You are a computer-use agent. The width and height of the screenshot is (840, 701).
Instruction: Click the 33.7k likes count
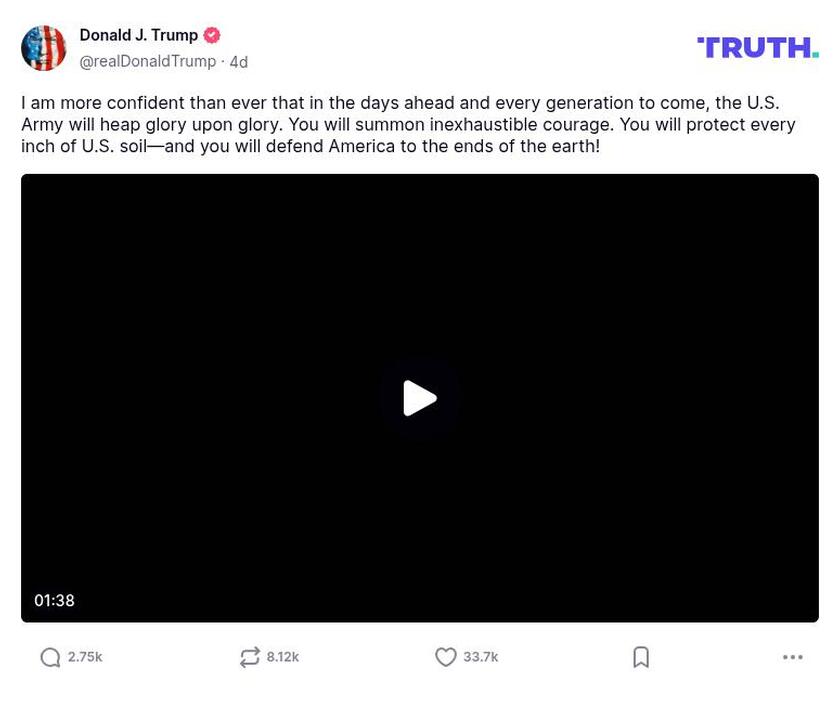479,657
